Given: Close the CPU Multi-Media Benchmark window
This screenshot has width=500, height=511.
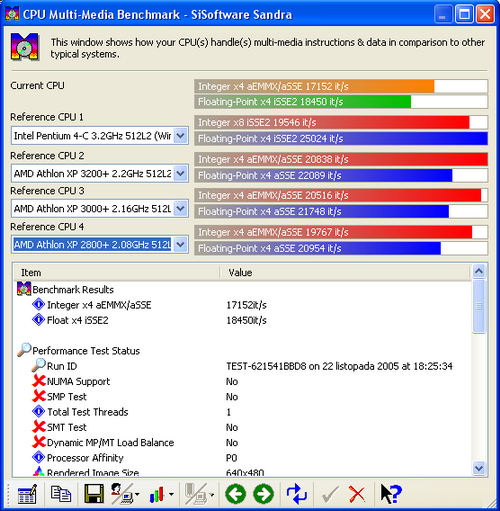Looking at the screenshot, I should coord(485,14).
